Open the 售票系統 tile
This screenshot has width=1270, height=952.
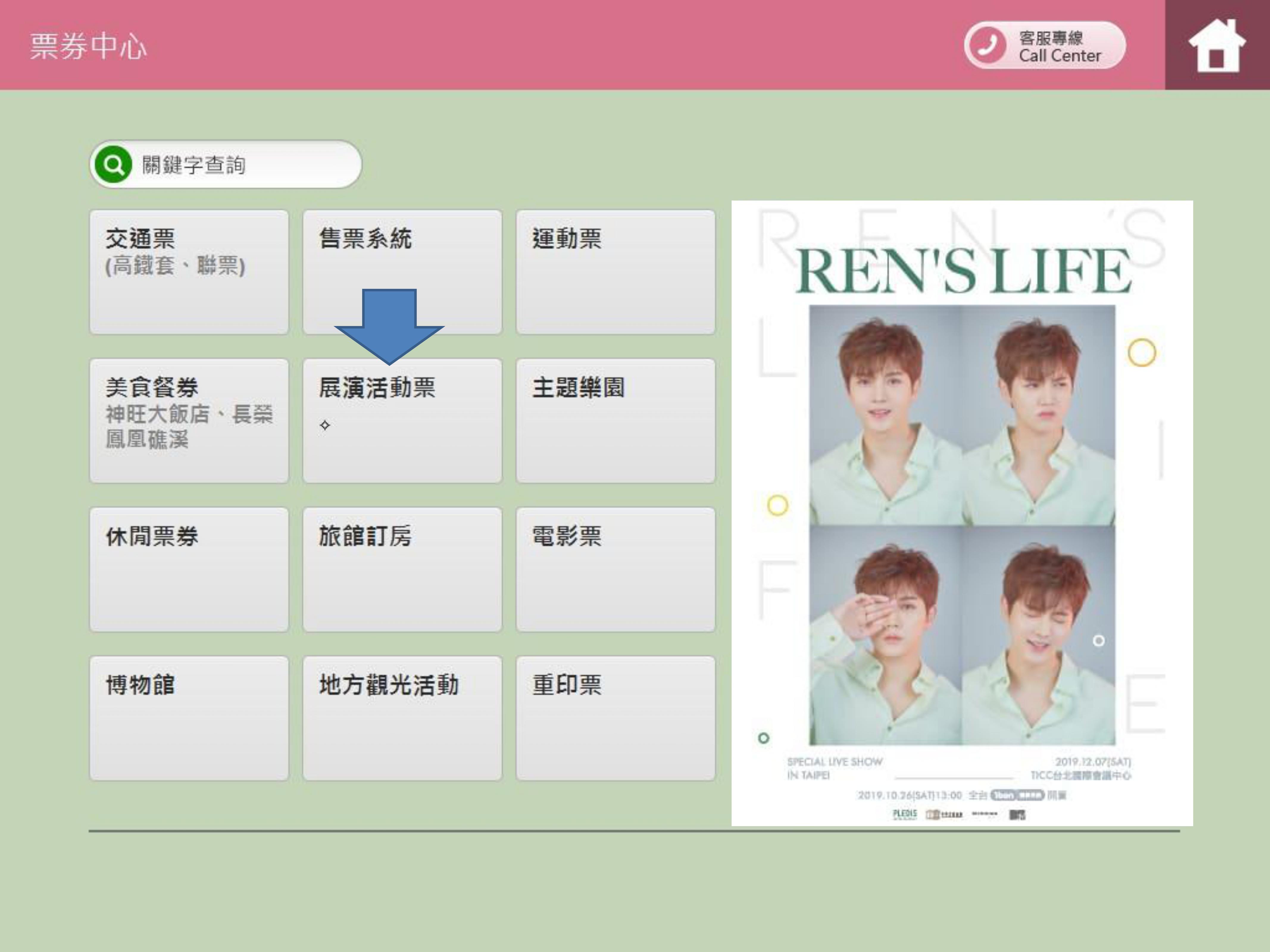(x=402, y=272)
